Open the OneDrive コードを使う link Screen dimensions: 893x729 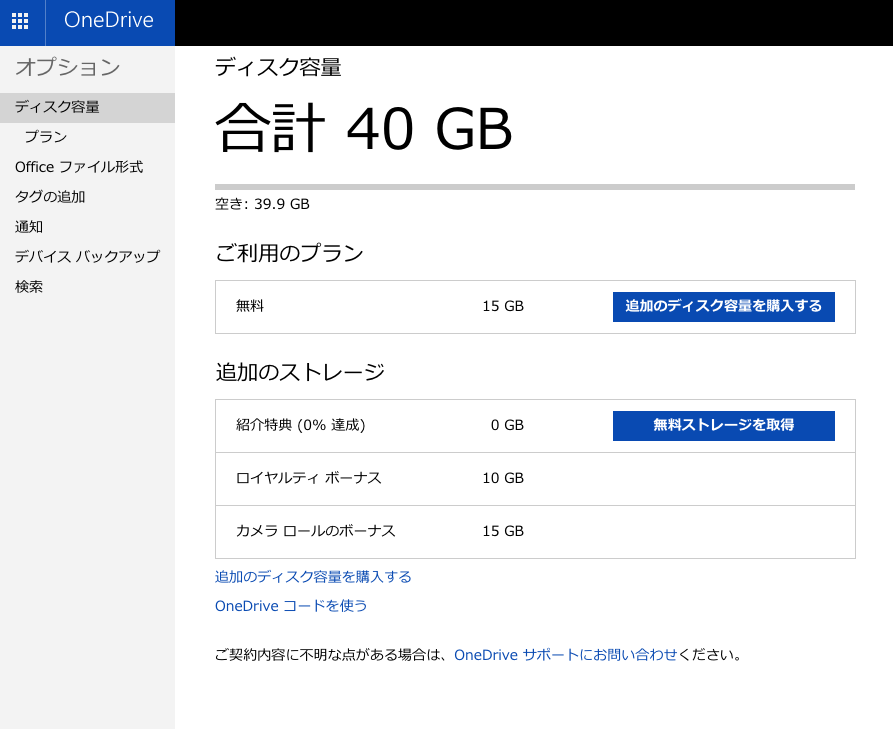tap(291, 606)
